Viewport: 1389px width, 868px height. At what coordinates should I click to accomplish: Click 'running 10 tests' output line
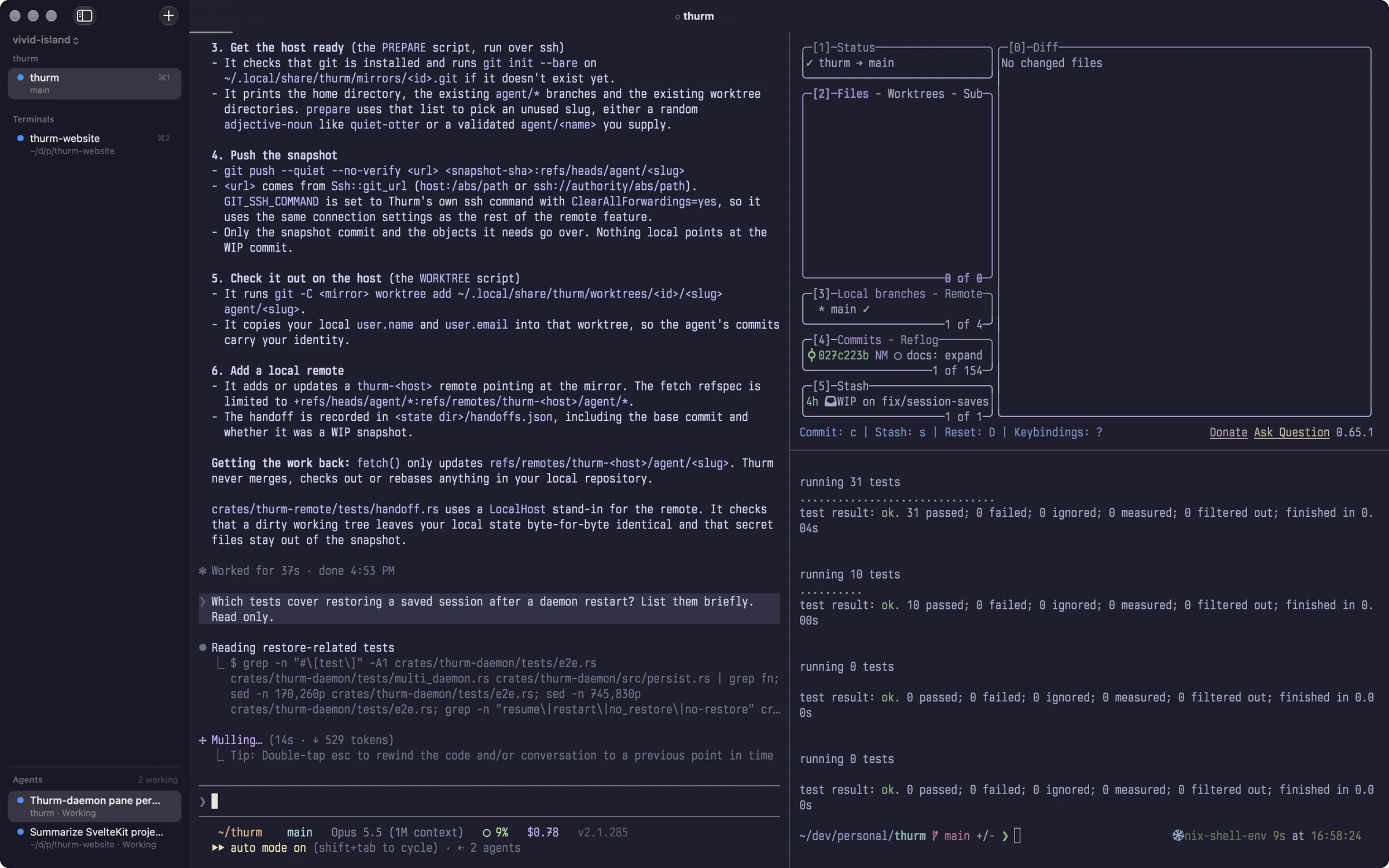850,575
